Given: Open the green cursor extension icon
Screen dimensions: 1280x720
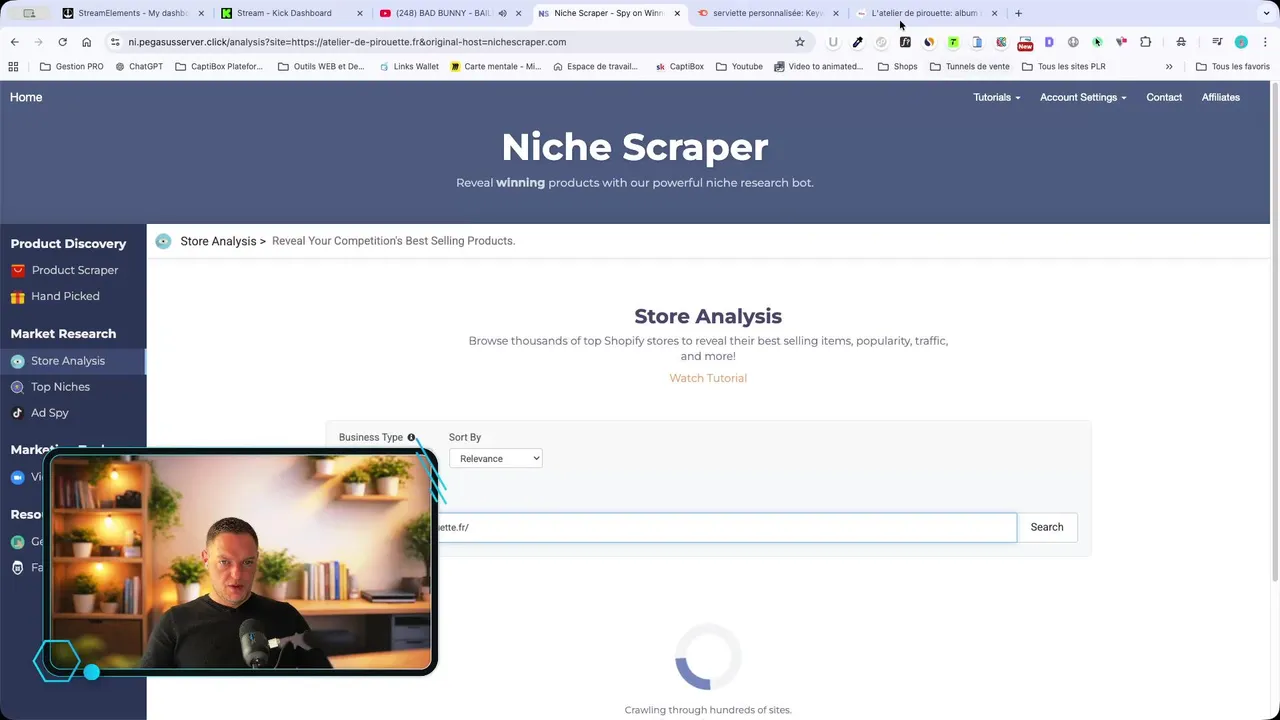Looking at the screenshot, I should [x=1097, y=42].
